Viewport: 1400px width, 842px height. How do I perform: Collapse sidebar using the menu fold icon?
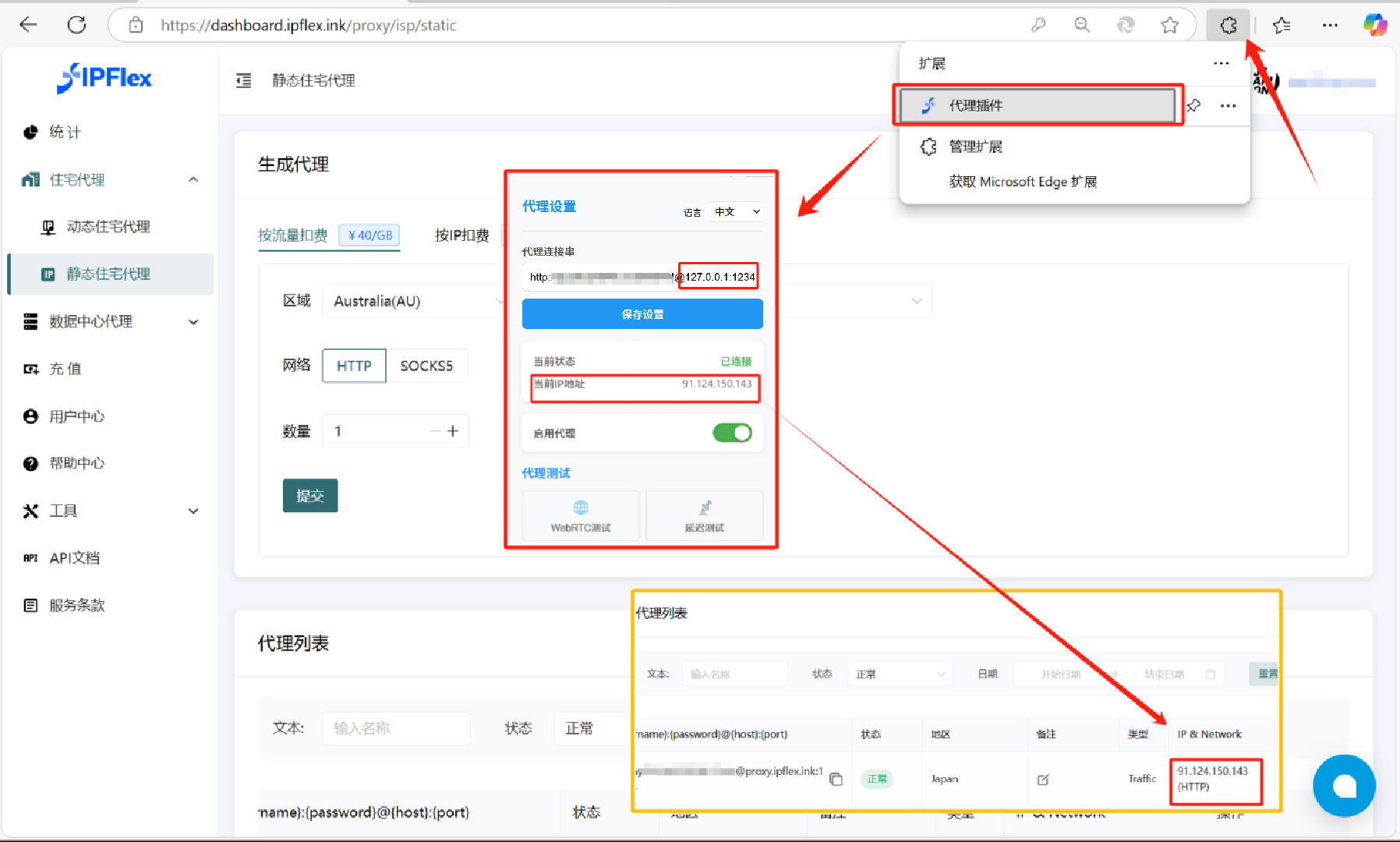point(244,80)
